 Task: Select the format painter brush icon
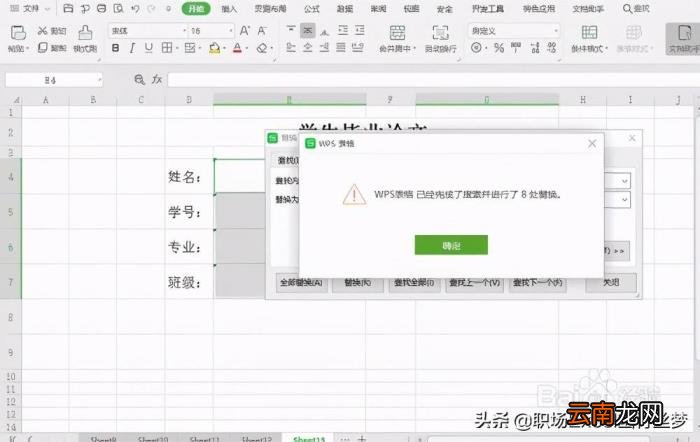pos(85,33)
